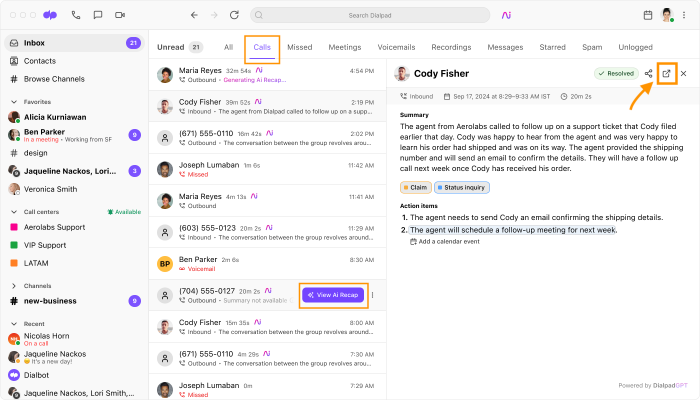Open the Dialpad Ai icon beside search
Screen dimensions: 700x400
[x=507, y=15]
